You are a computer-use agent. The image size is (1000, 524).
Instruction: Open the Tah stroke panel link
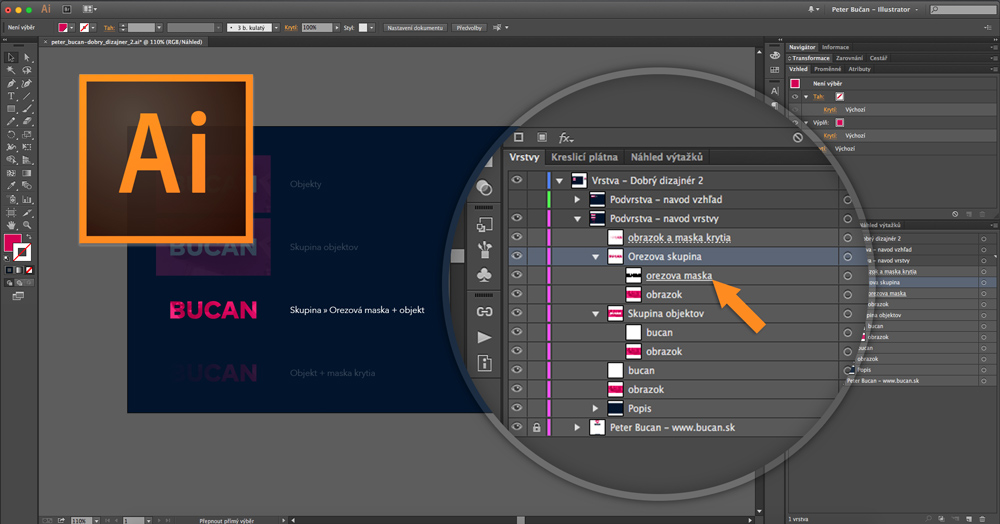[109, 28]
